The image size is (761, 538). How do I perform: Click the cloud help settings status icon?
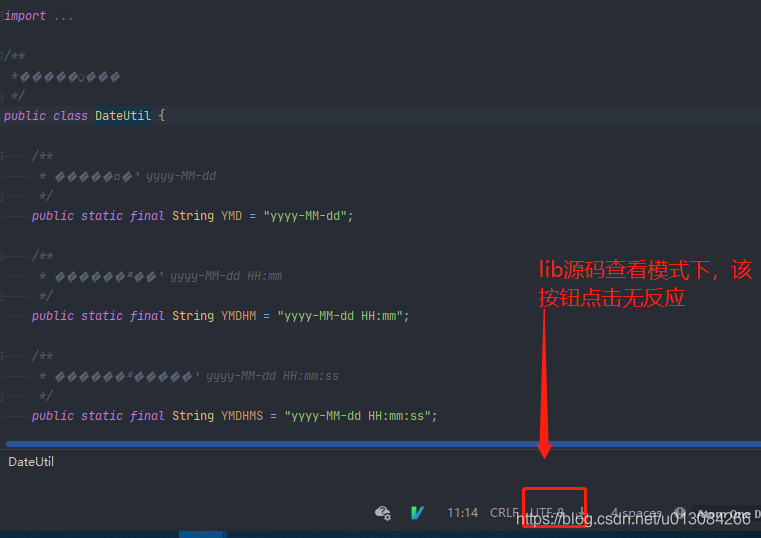pyautogui.click(x=383, y=513)
